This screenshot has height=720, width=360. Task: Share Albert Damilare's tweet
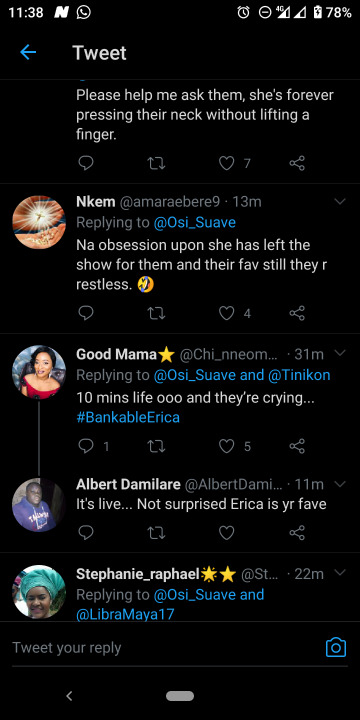pyautogui.click(x=297, y=533)
